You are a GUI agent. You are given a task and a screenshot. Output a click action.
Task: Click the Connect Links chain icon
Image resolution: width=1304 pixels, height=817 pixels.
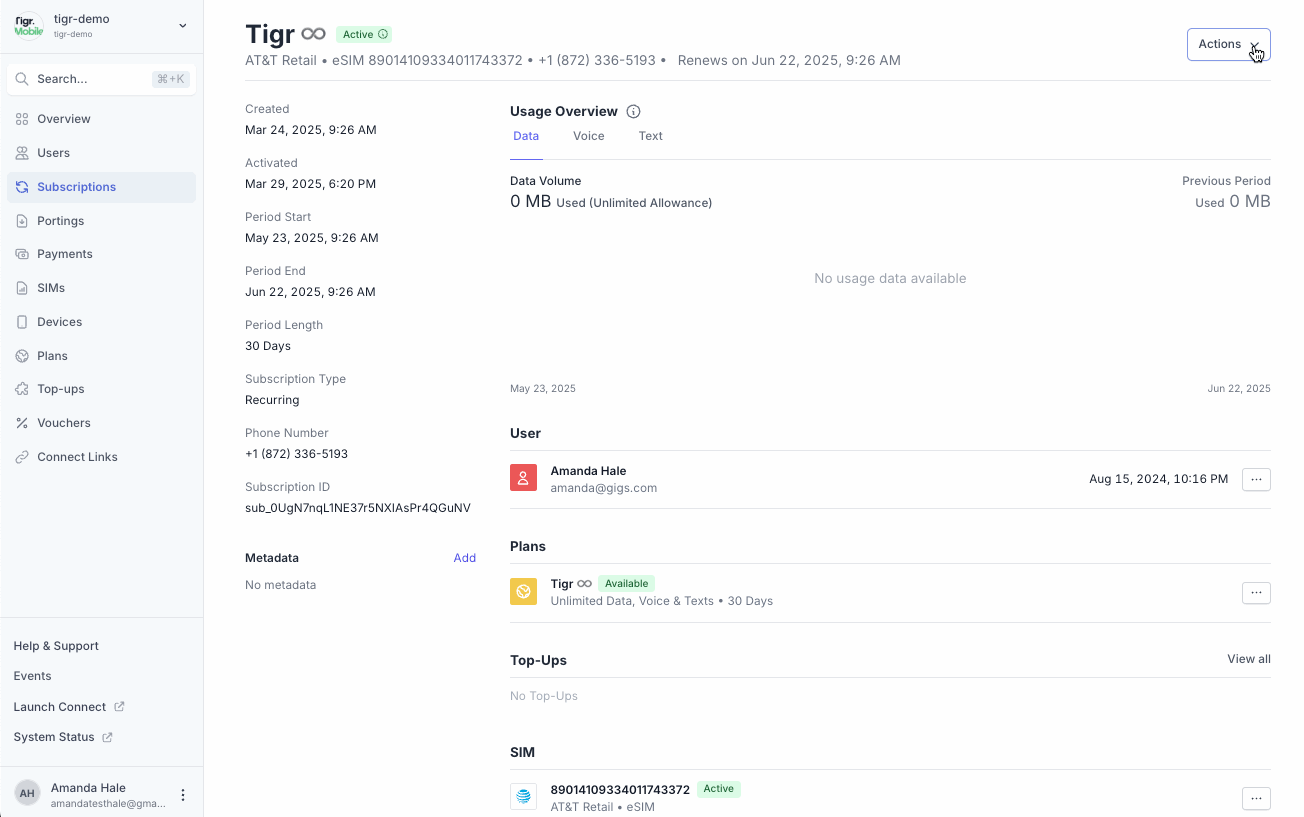click(x=22, y=457)
